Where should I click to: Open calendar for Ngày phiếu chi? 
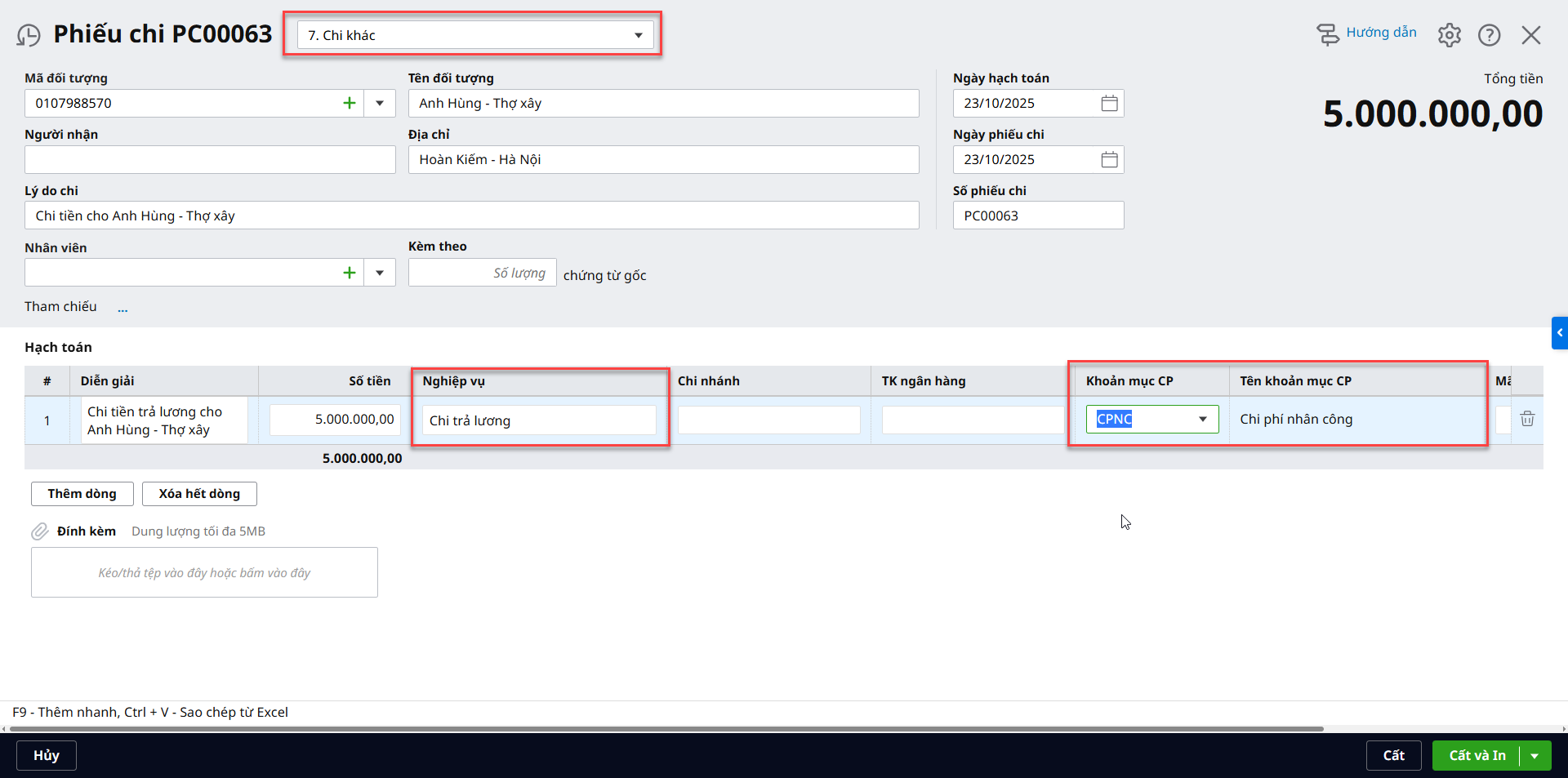[x=1109, y=160]
